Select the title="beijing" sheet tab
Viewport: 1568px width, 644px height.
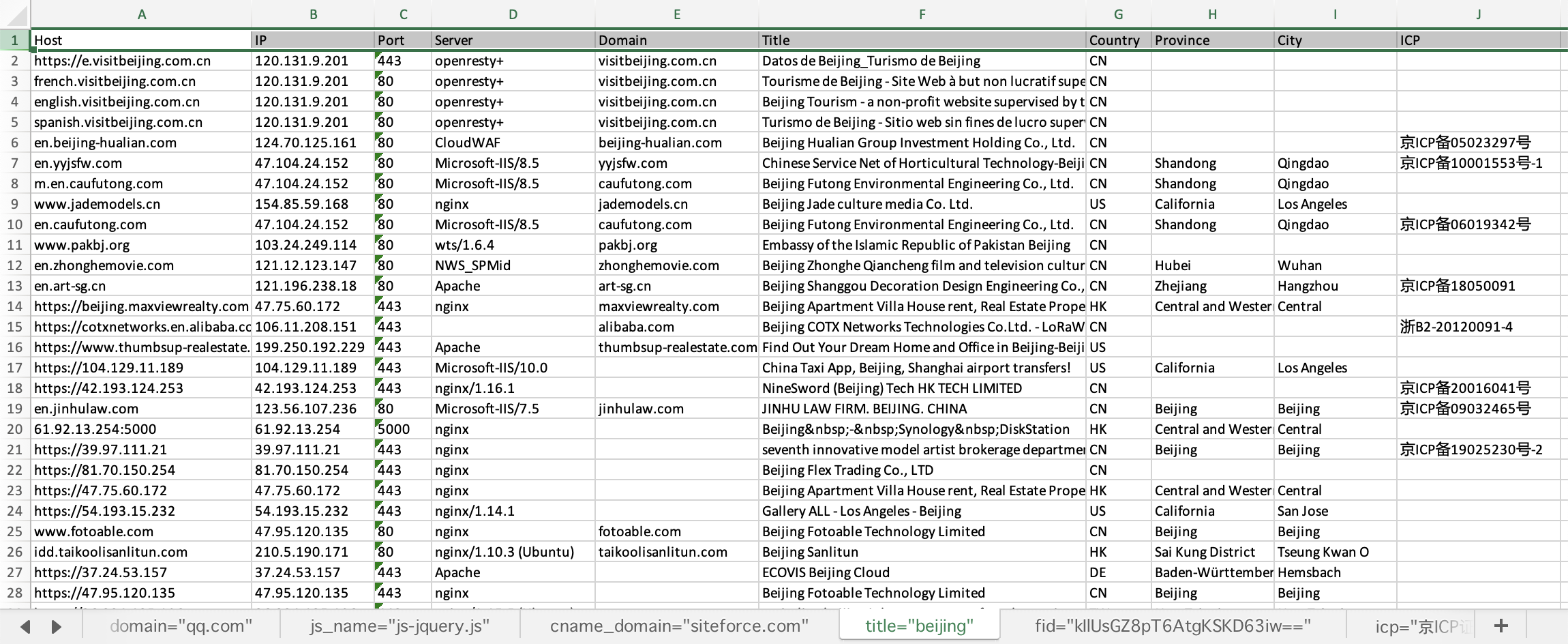[x=919, y=626]
